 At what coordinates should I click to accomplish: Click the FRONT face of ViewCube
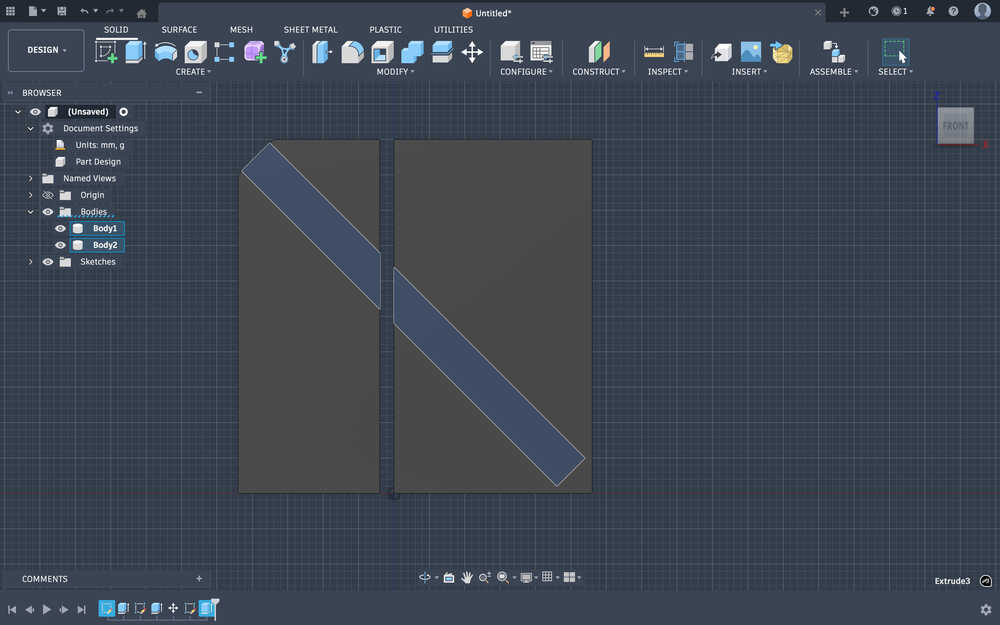pyautogui.click(x=955, y=126)
